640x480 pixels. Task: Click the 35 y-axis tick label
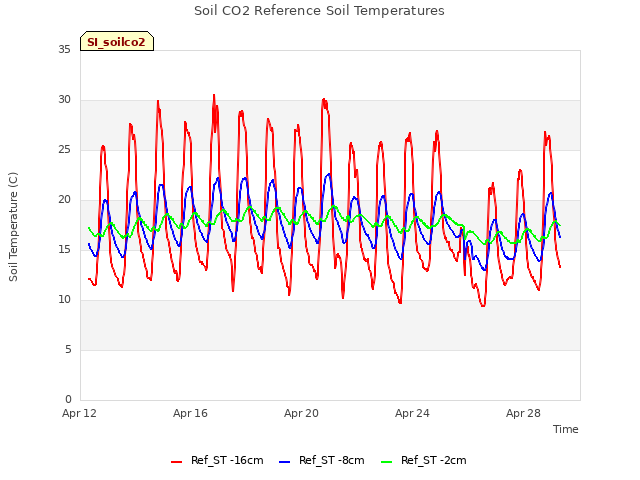64,50
